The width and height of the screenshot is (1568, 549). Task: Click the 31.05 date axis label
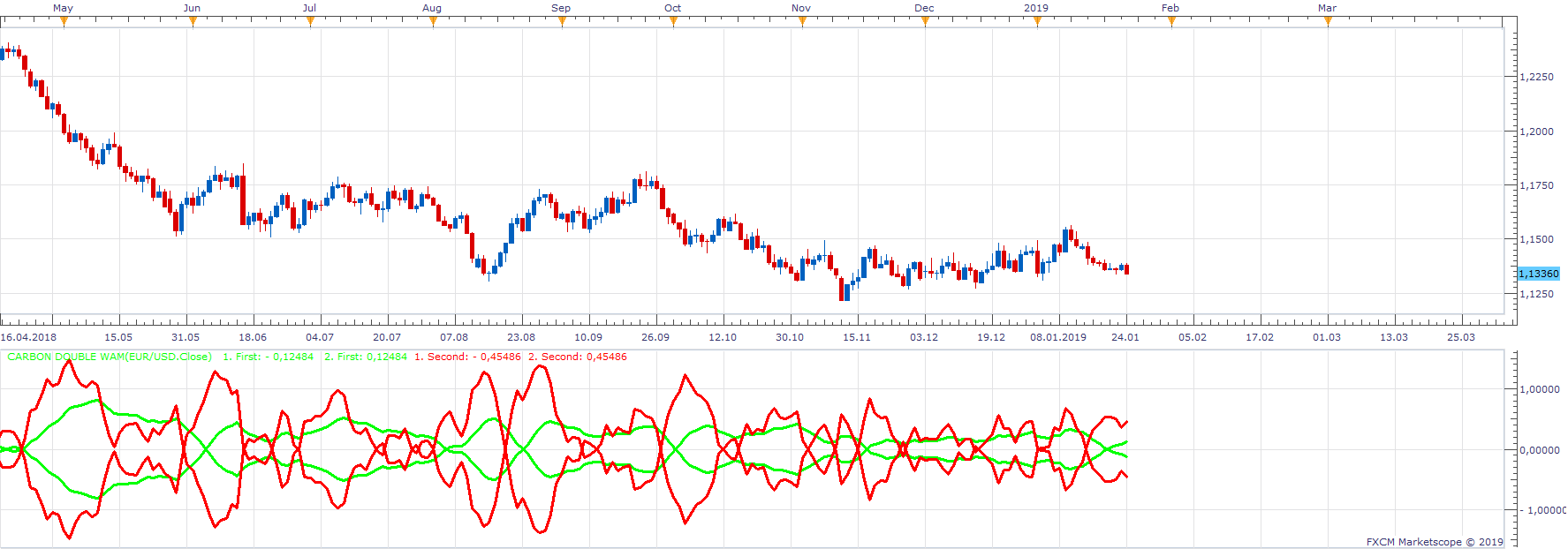click(x=186, y=337)
